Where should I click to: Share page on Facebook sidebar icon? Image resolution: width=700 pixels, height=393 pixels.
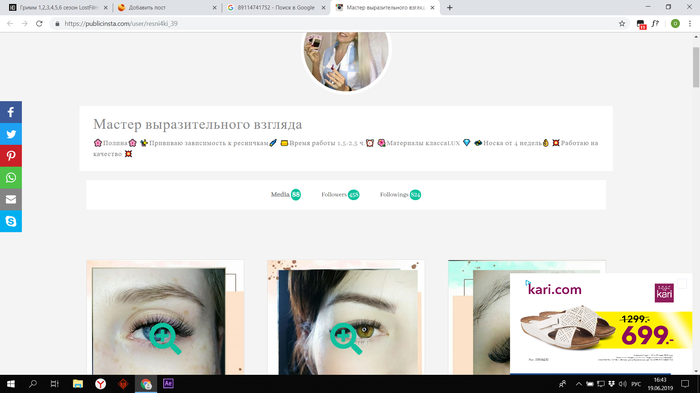click(11, 112)
